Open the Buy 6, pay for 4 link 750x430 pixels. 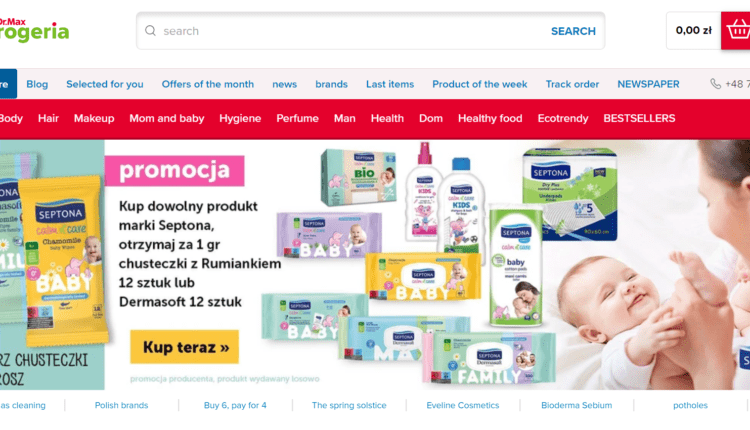(235, 405)
